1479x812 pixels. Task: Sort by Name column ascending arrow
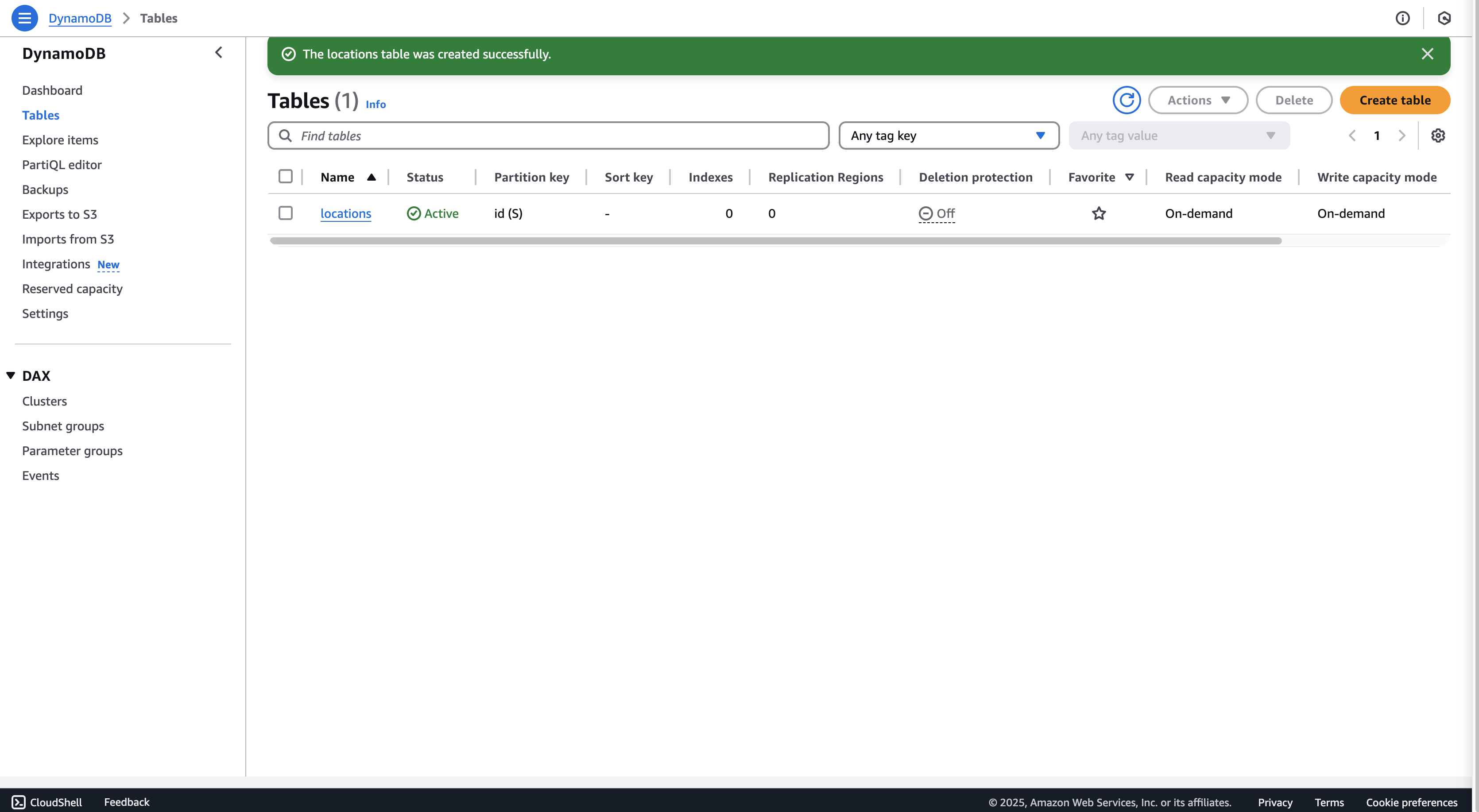372,177
